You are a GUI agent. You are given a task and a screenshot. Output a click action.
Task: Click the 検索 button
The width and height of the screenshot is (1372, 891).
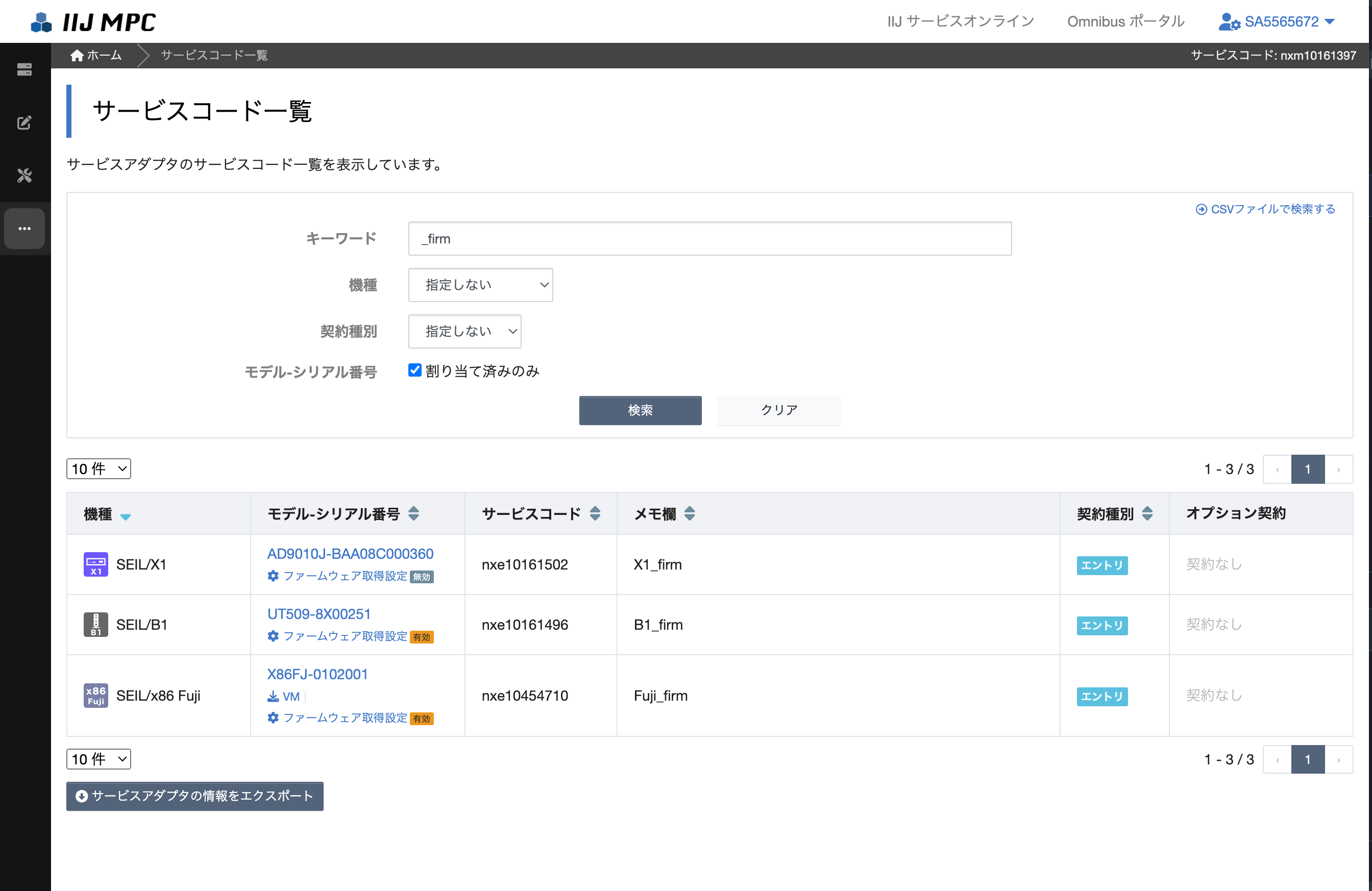coord(640,410)
